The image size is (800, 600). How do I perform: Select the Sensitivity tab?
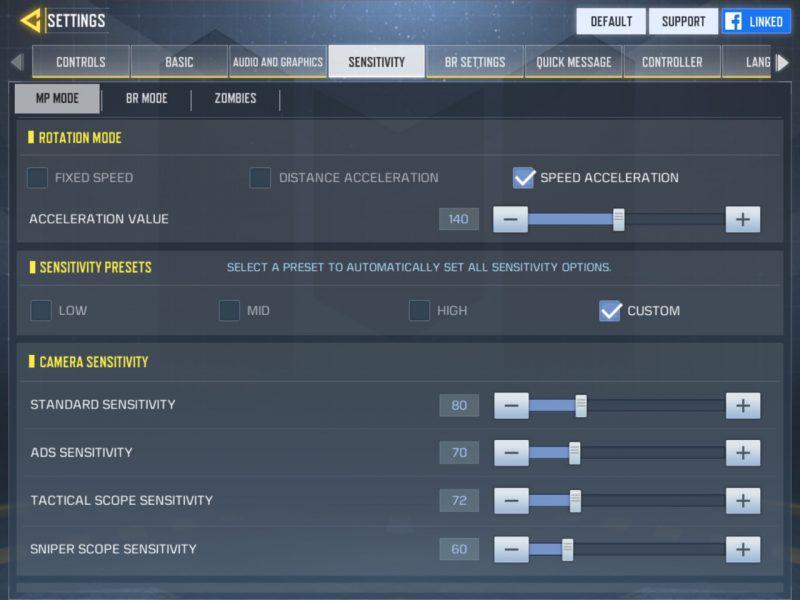[x=377, y=62]
